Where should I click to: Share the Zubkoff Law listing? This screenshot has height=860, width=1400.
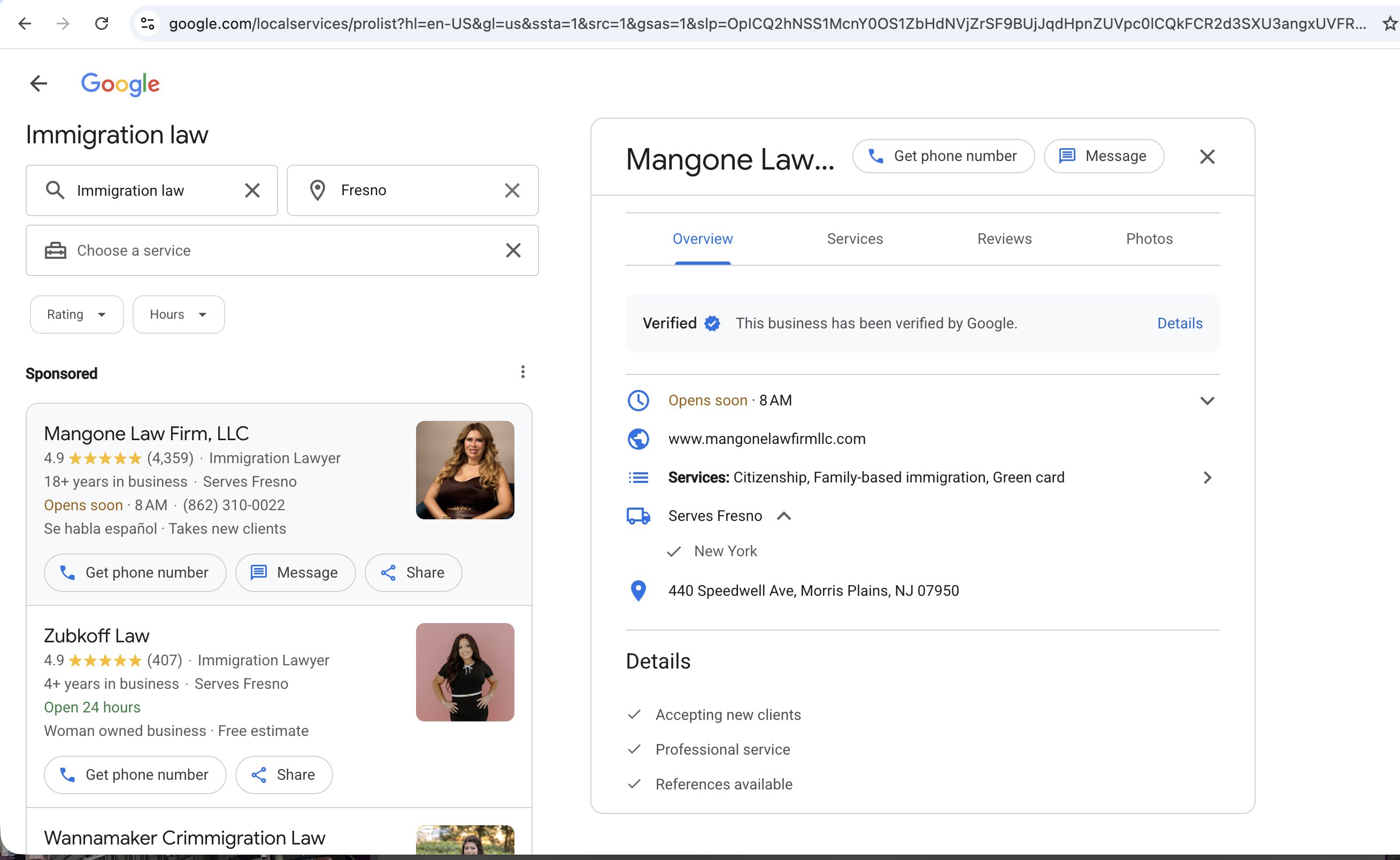tap(284, 774)
